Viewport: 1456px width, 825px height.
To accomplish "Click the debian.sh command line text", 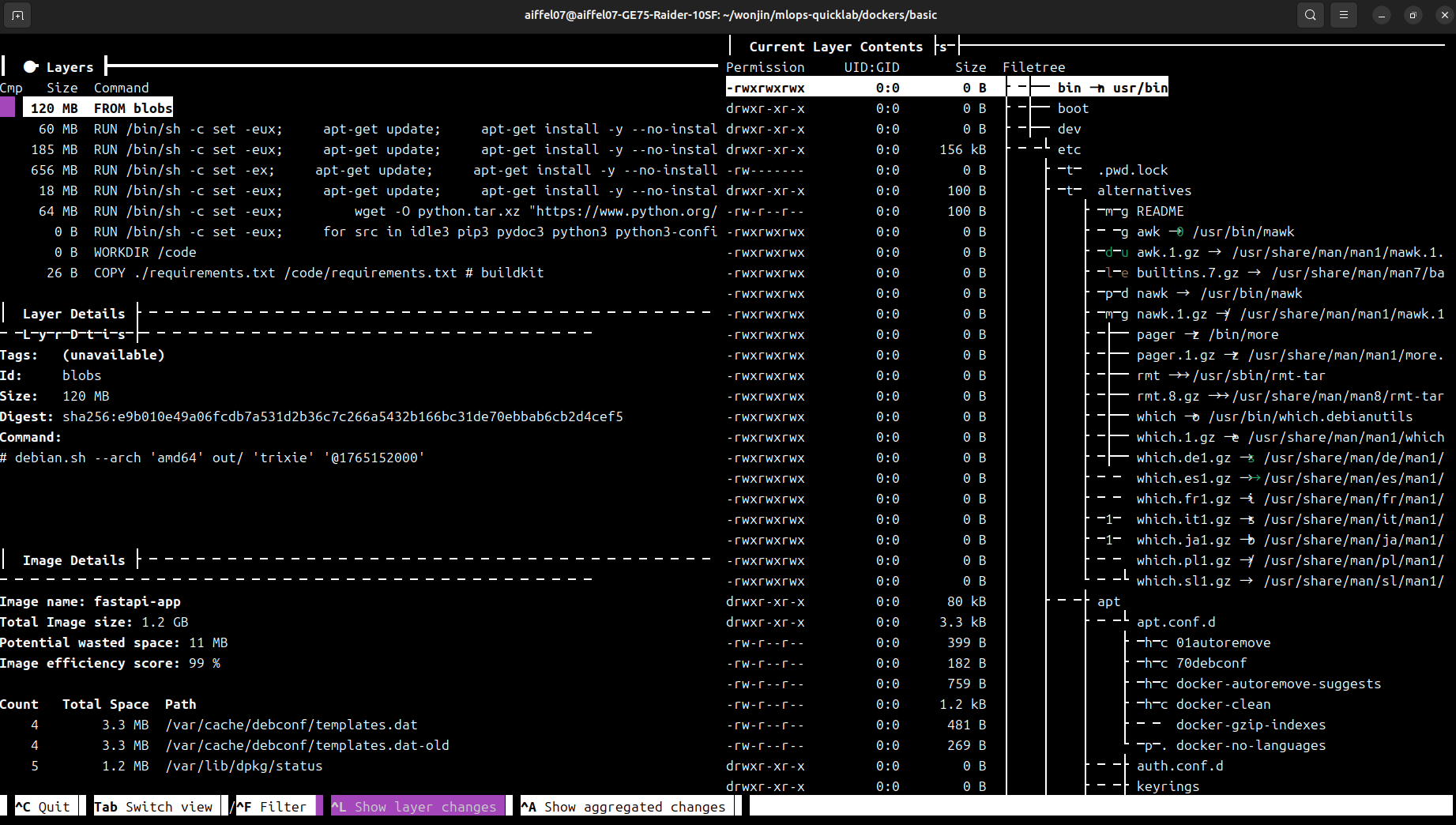I will click(x=213, y=458).
